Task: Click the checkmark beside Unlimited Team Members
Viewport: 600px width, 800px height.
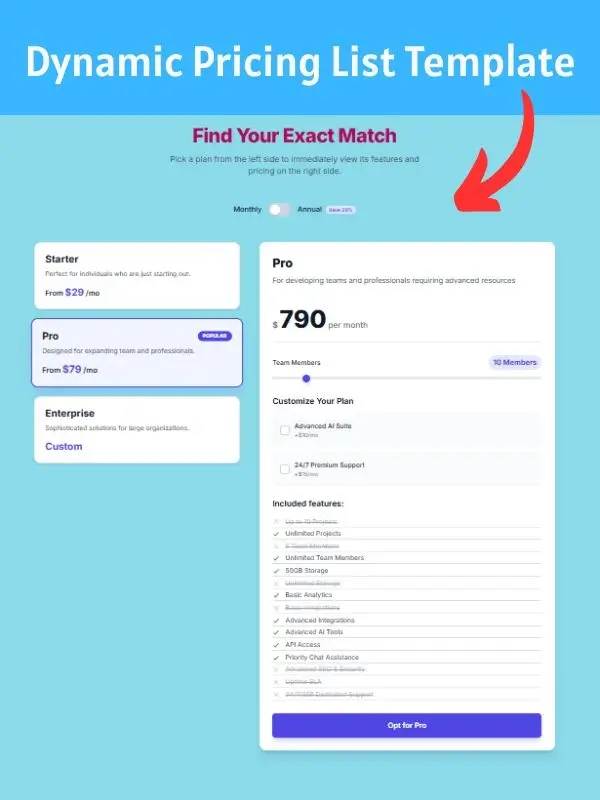Action: click(276, 558)
